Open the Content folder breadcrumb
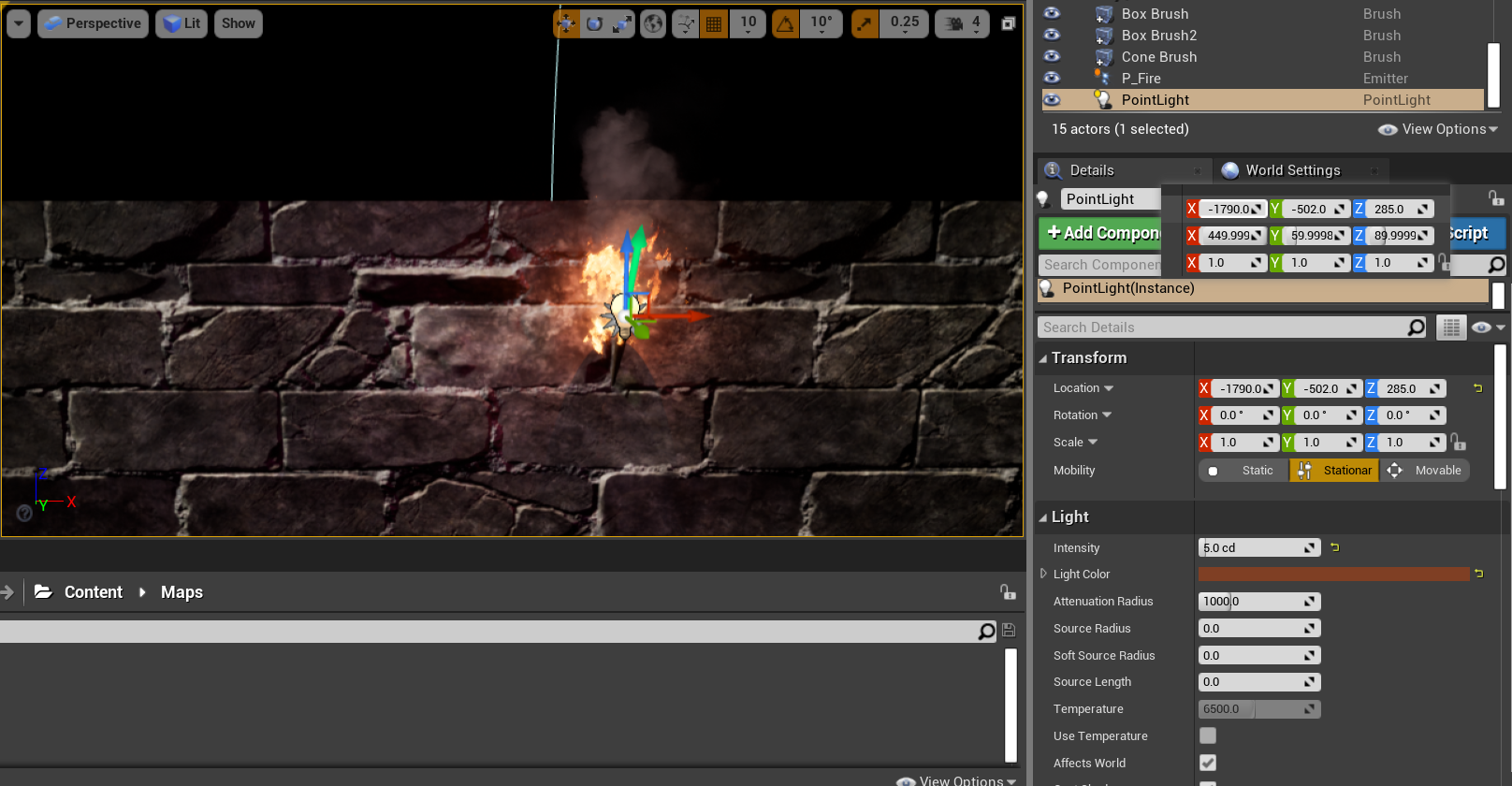Image resolution: width=1512 pixels, height=786 pixels. click(94, 592)
